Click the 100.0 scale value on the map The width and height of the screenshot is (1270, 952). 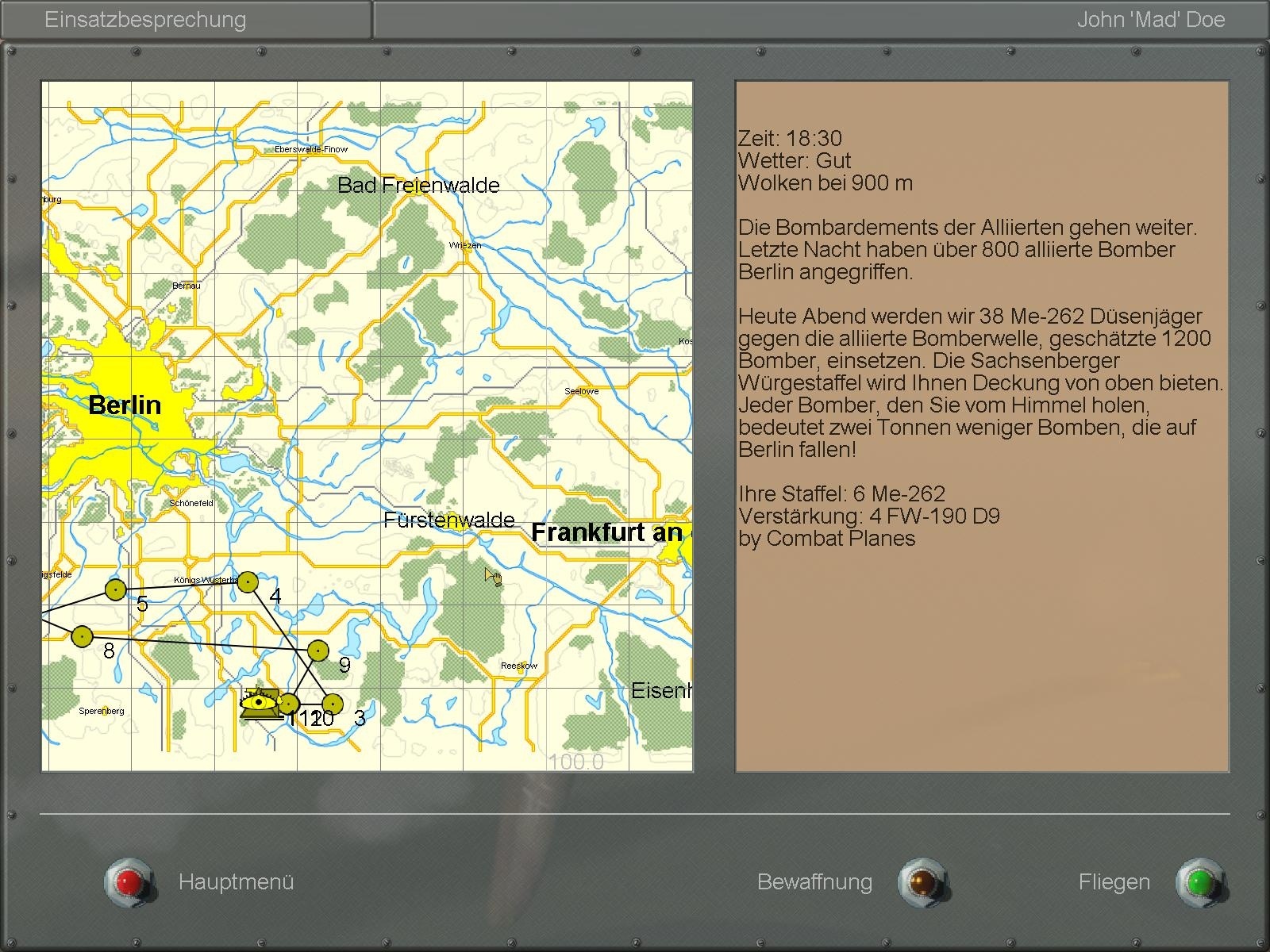575,762
